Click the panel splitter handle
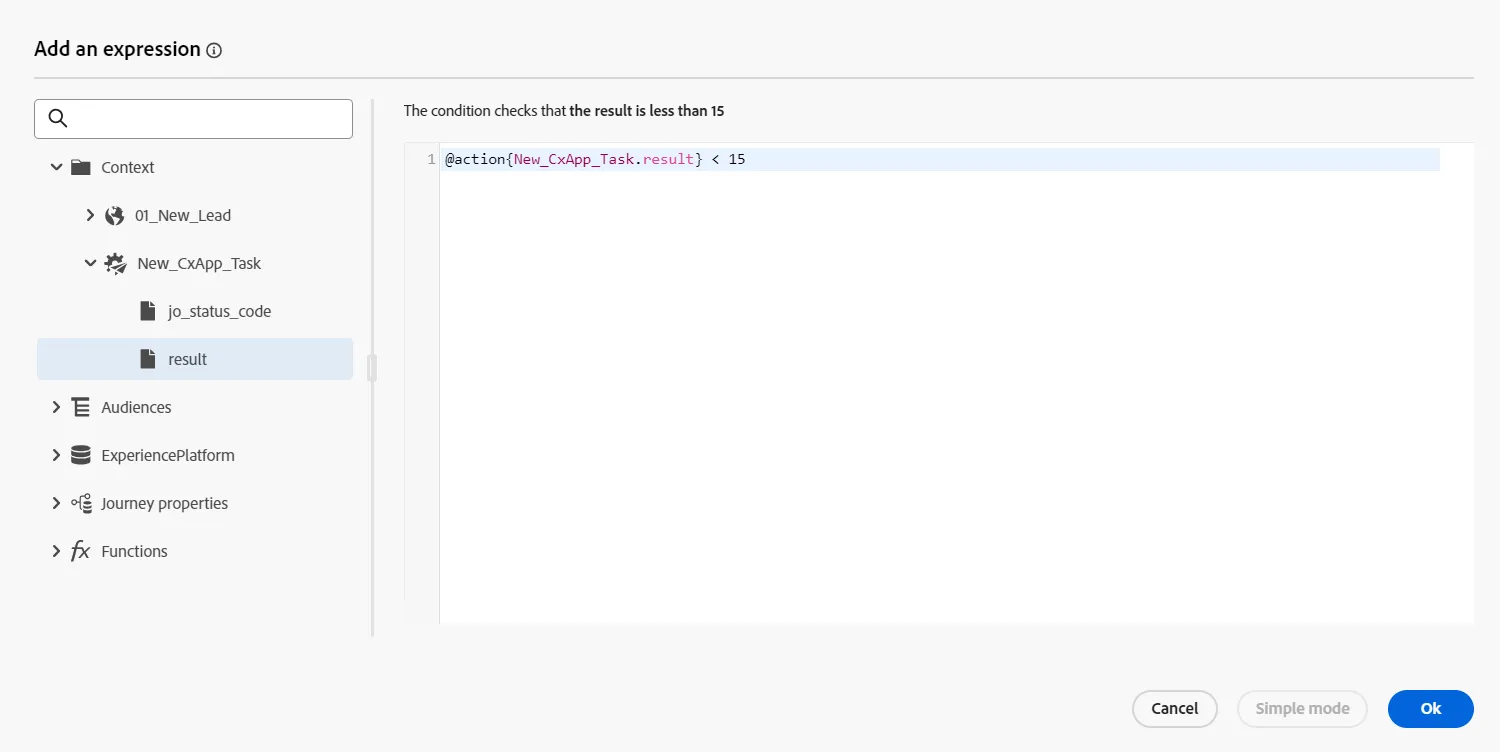 pos(372,367)
